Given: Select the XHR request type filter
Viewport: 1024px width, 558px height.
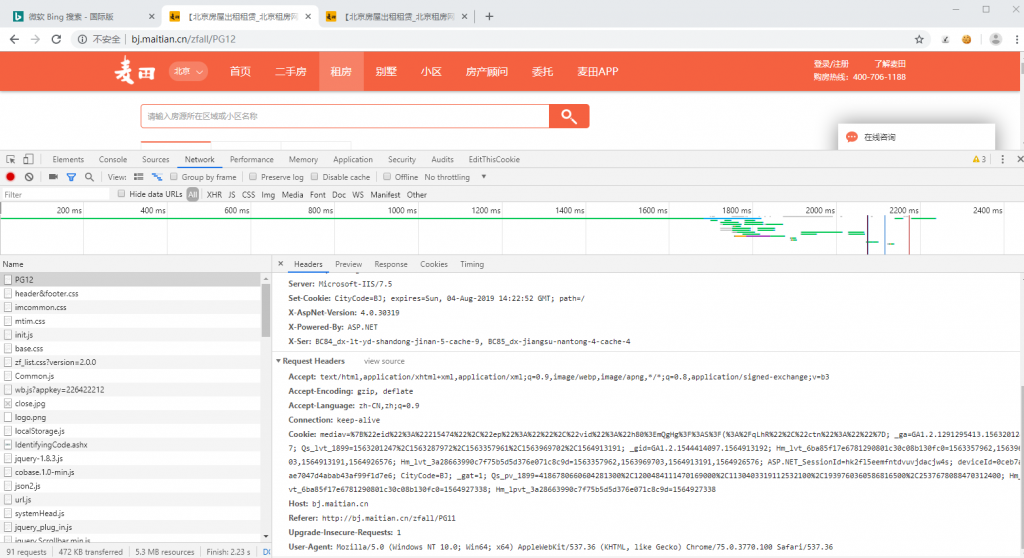Looking at the screenshot, I should tap(214, 194).
